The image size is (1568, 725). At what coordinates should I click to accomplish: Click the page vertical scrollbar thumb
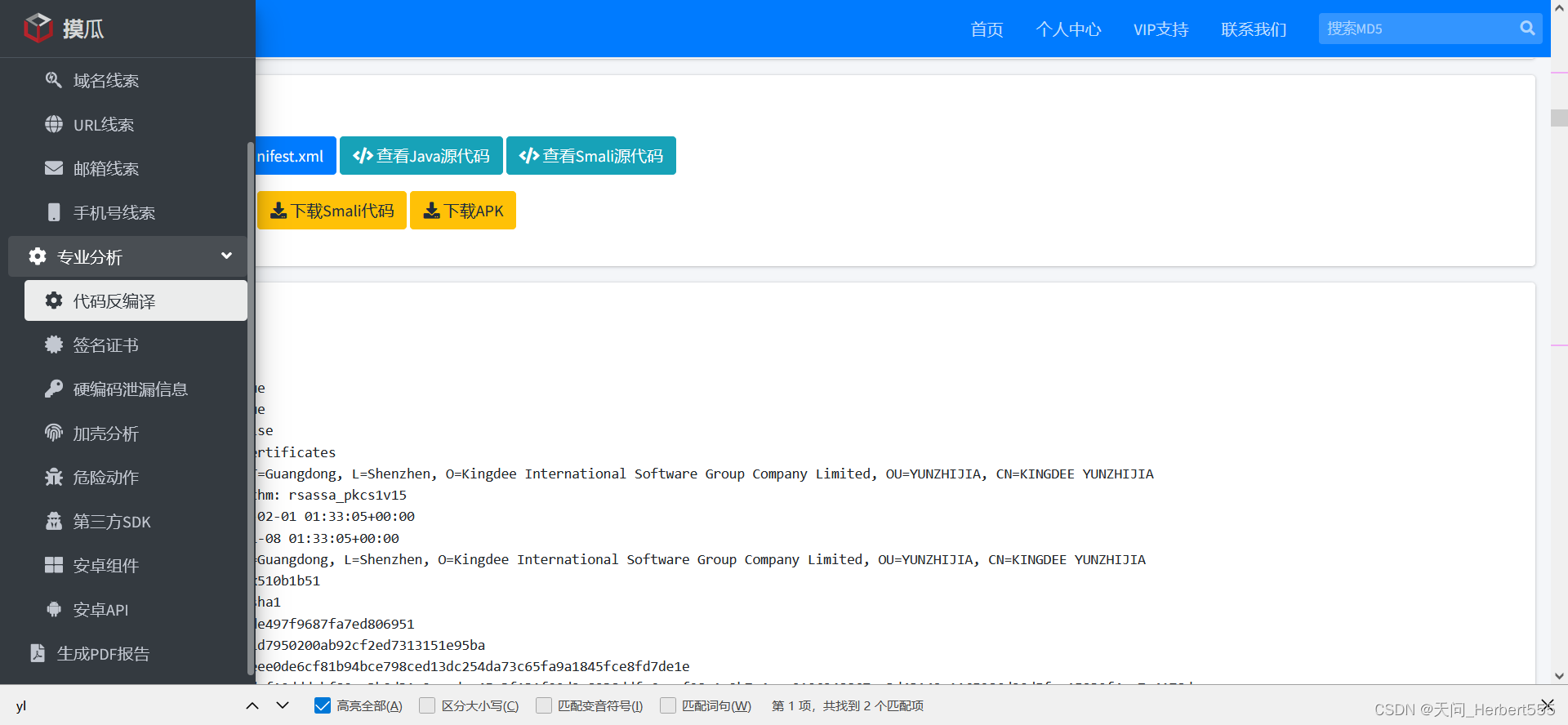(1559, 118)
